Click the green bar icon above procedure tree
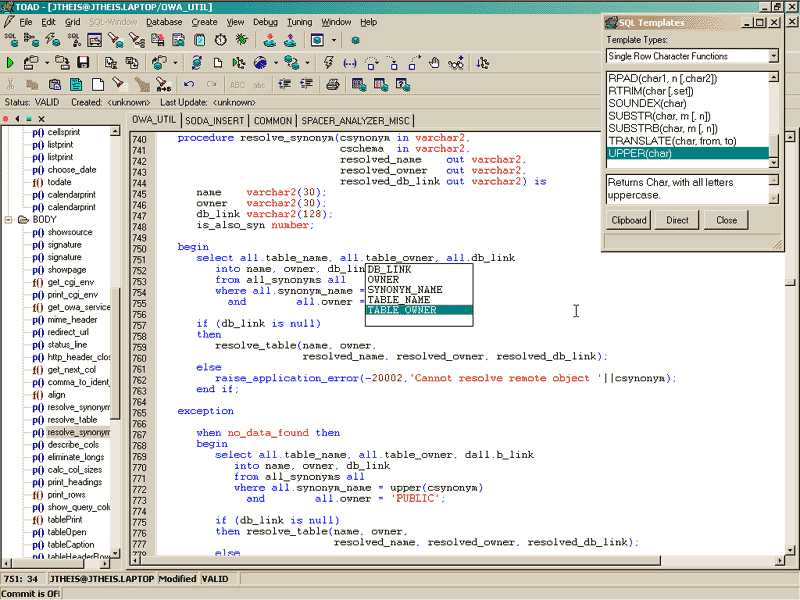Screen dimensions: 800x600 click(29, 118)
